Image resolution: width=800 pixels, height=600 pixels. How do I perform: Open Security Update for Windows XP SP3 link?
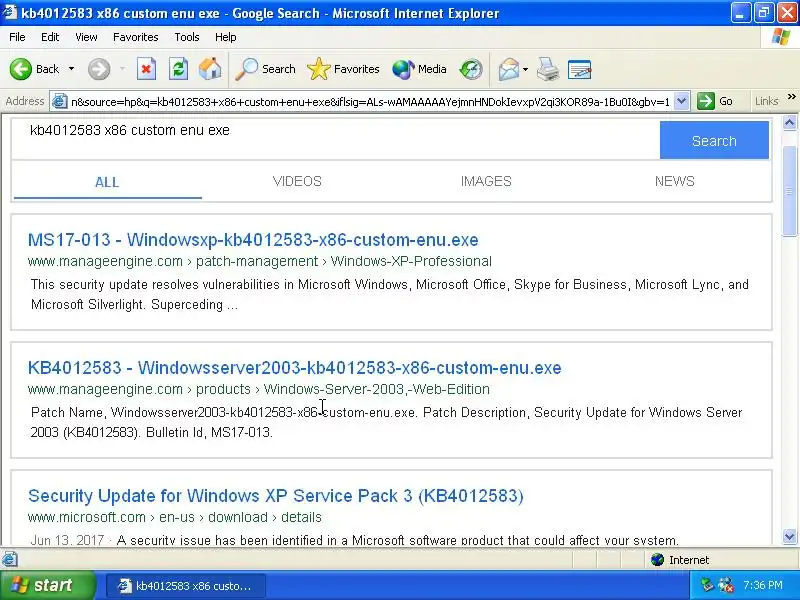[x=276, y=496]
